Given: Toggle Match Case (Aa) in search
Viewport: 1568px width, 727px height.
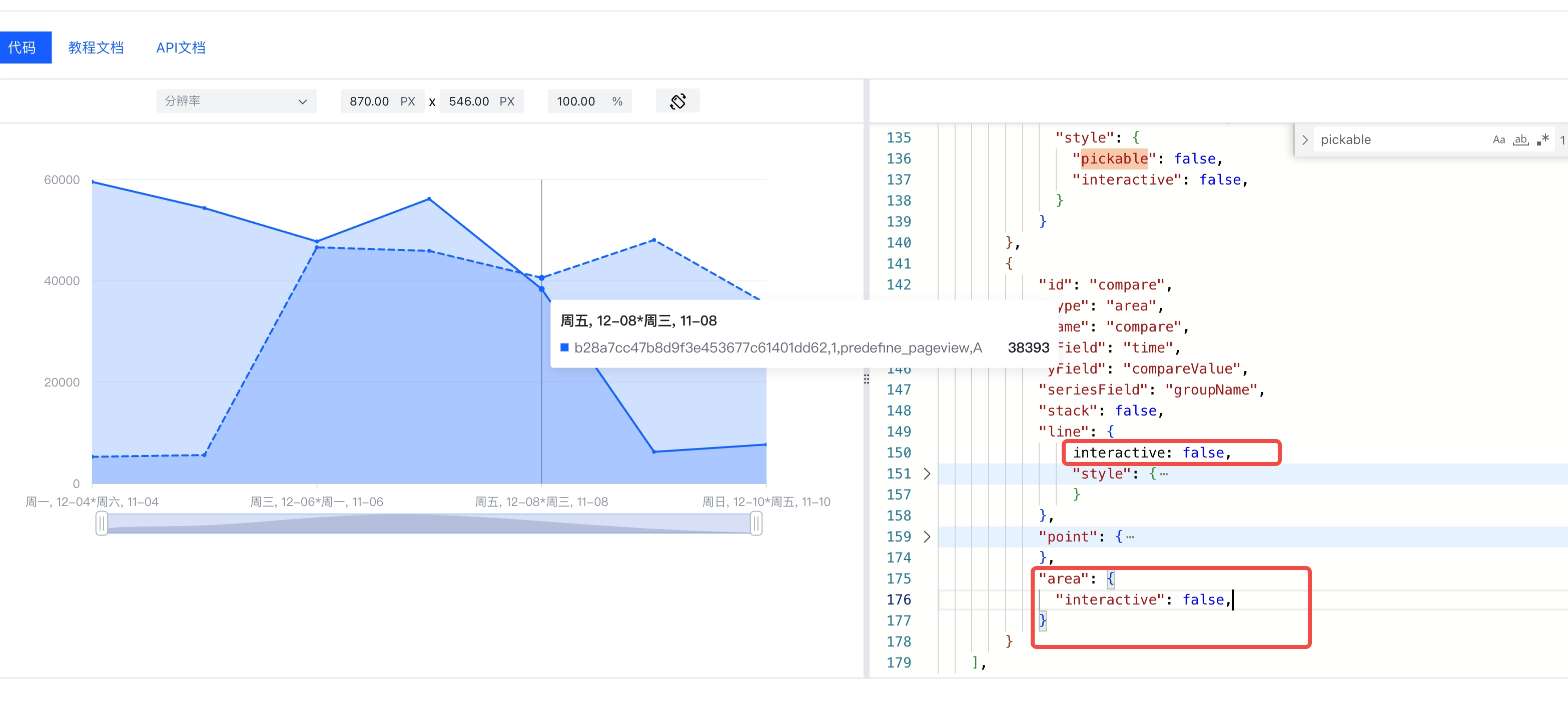Looking at the screenshot, I should [1498, 140].
